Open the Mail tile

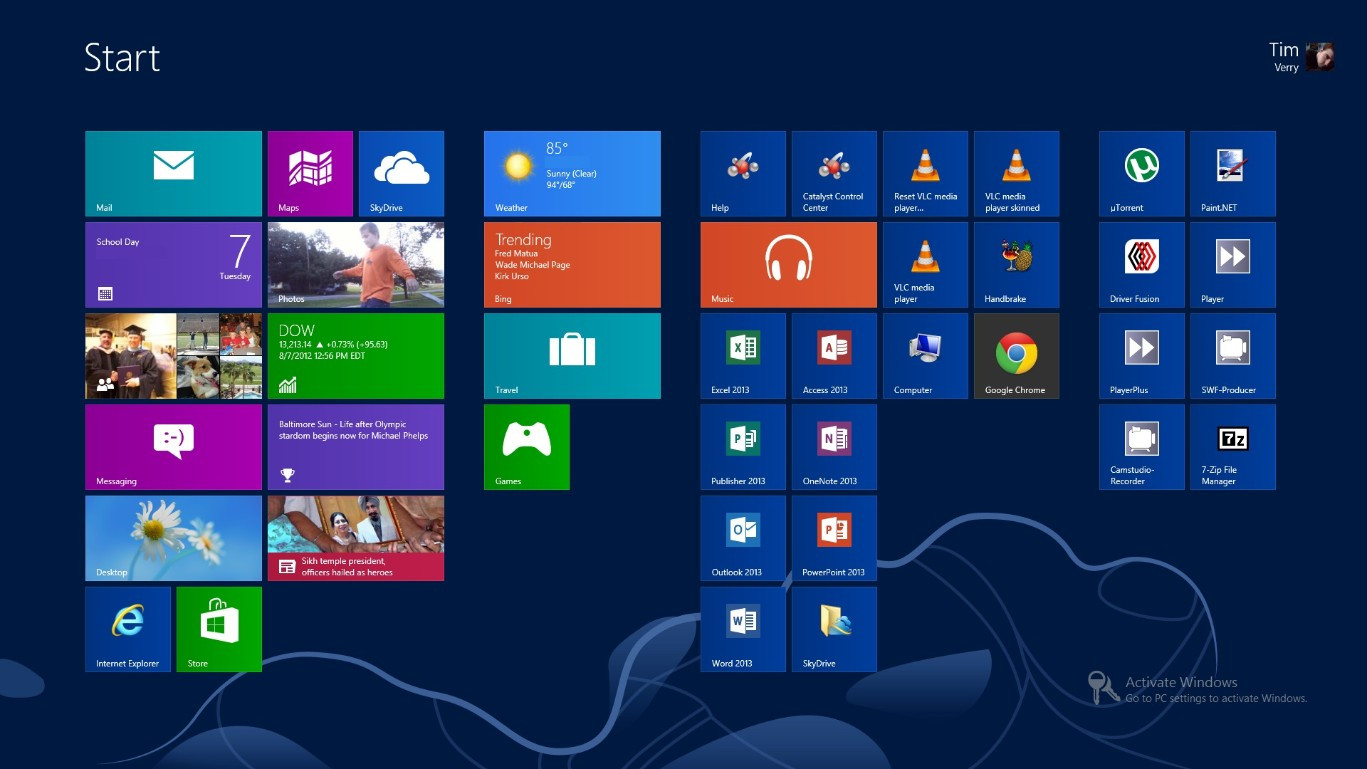pos(173,173)
